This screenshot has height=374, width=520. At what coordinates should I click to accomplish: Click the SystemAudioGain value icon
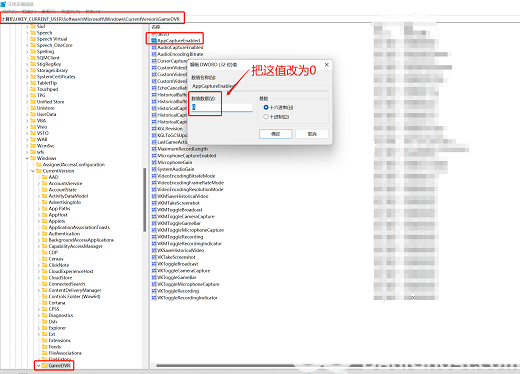coord(154,169)
